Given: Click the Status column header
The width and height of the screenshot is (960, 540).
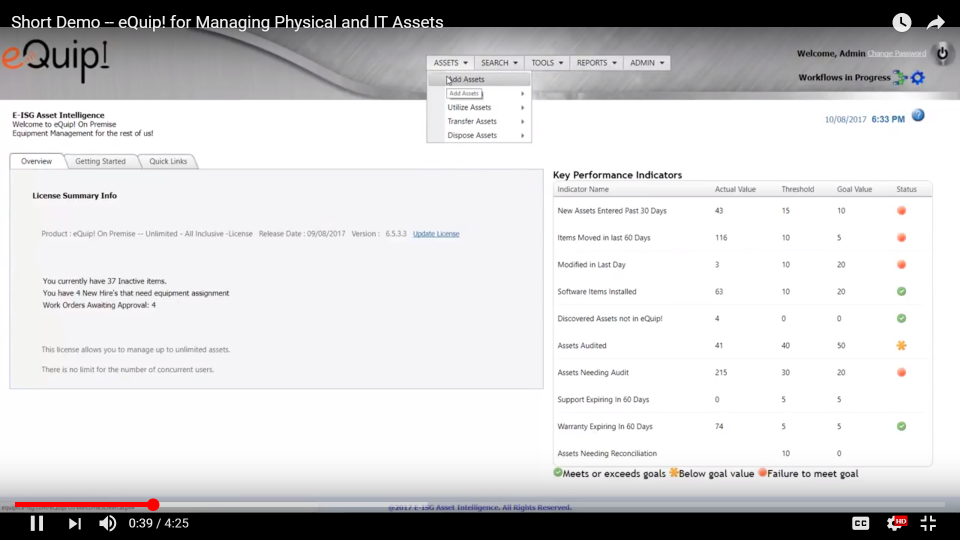Looking at the screenshot, I should click(906, 189).
